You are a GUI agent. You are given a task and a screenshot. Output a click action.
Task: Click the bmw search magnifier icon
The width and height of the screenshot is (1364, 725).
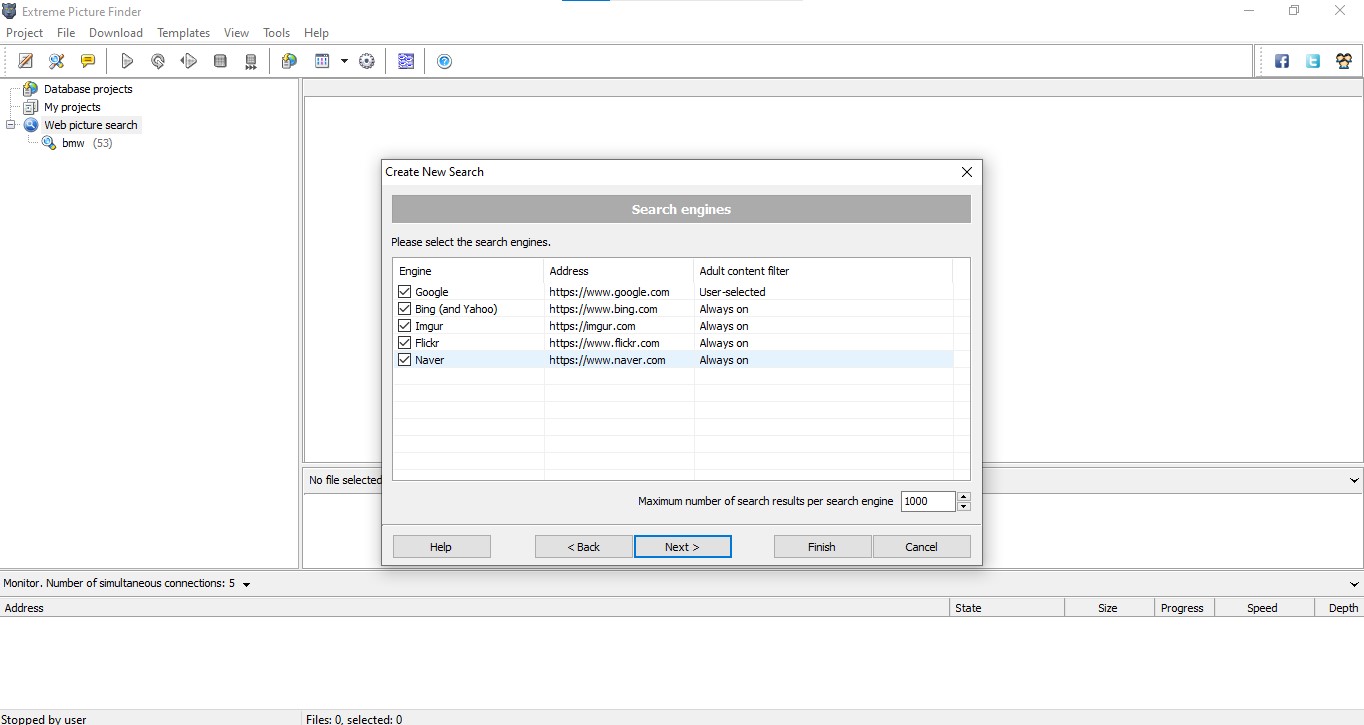pos(48,143)
